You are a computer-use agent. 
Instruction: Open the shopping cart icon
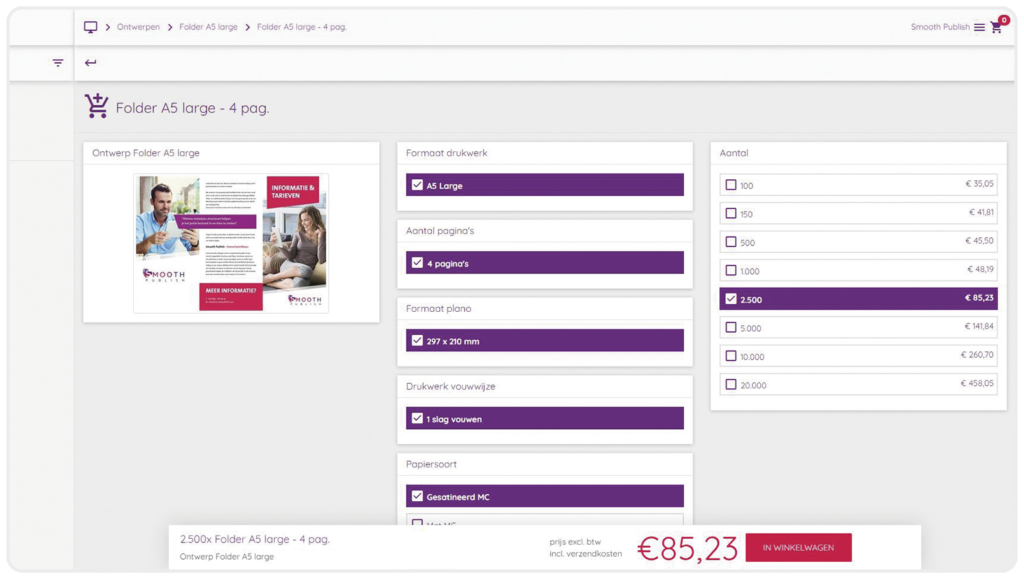[x=996, y=27]
